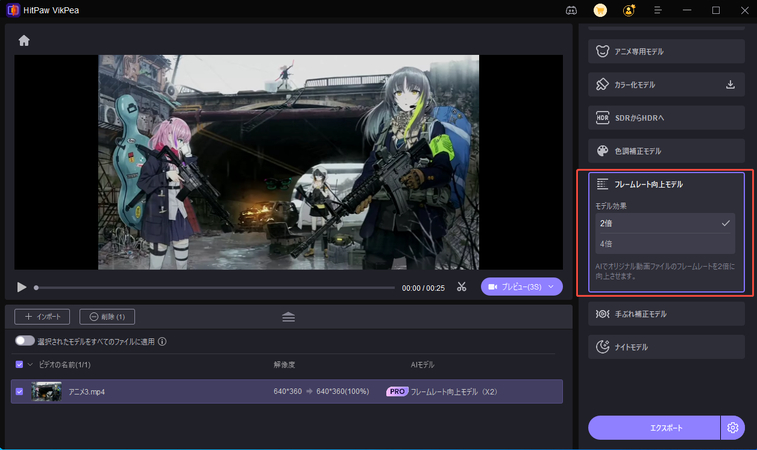Open export settings gear icon

point(733,428)
